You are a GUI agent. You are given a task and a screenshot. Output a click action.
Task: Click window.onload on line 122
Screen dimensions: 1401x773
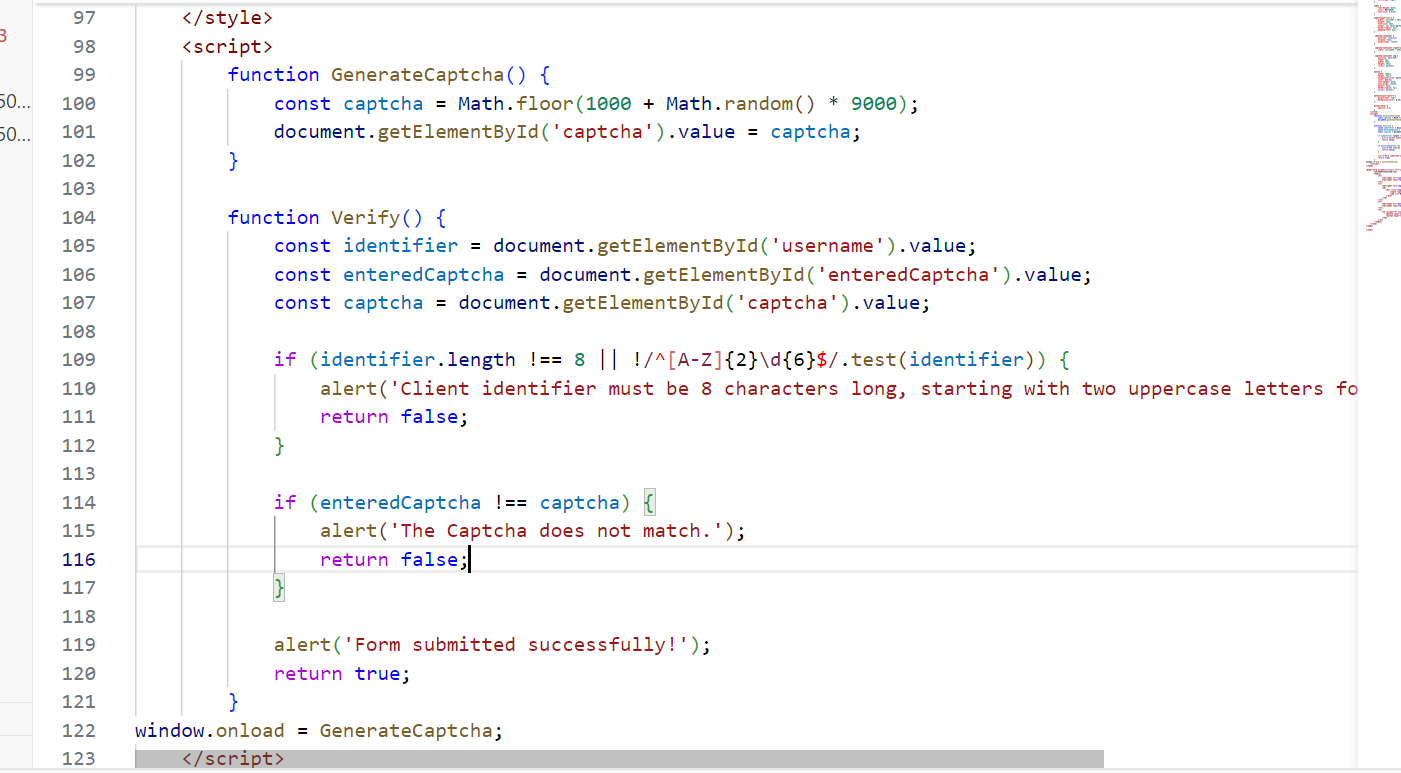pos(210,730)
